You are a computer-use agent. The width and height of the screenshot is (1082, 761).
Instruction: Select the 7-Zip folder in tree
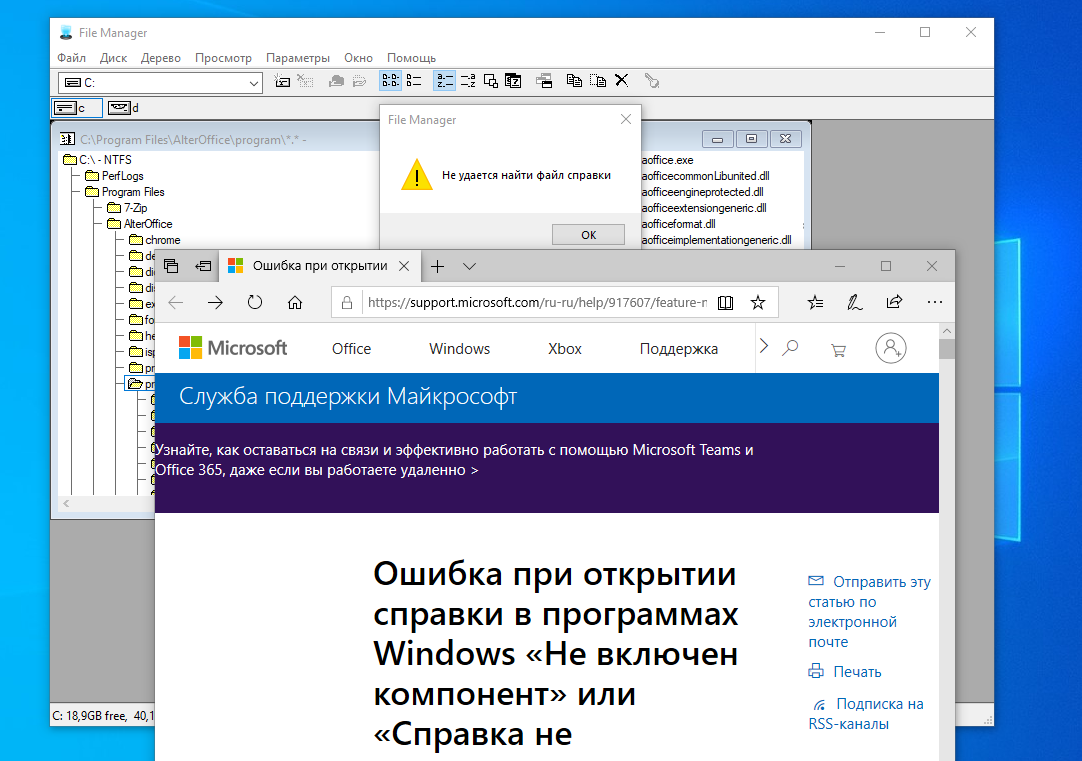[127, 208]
